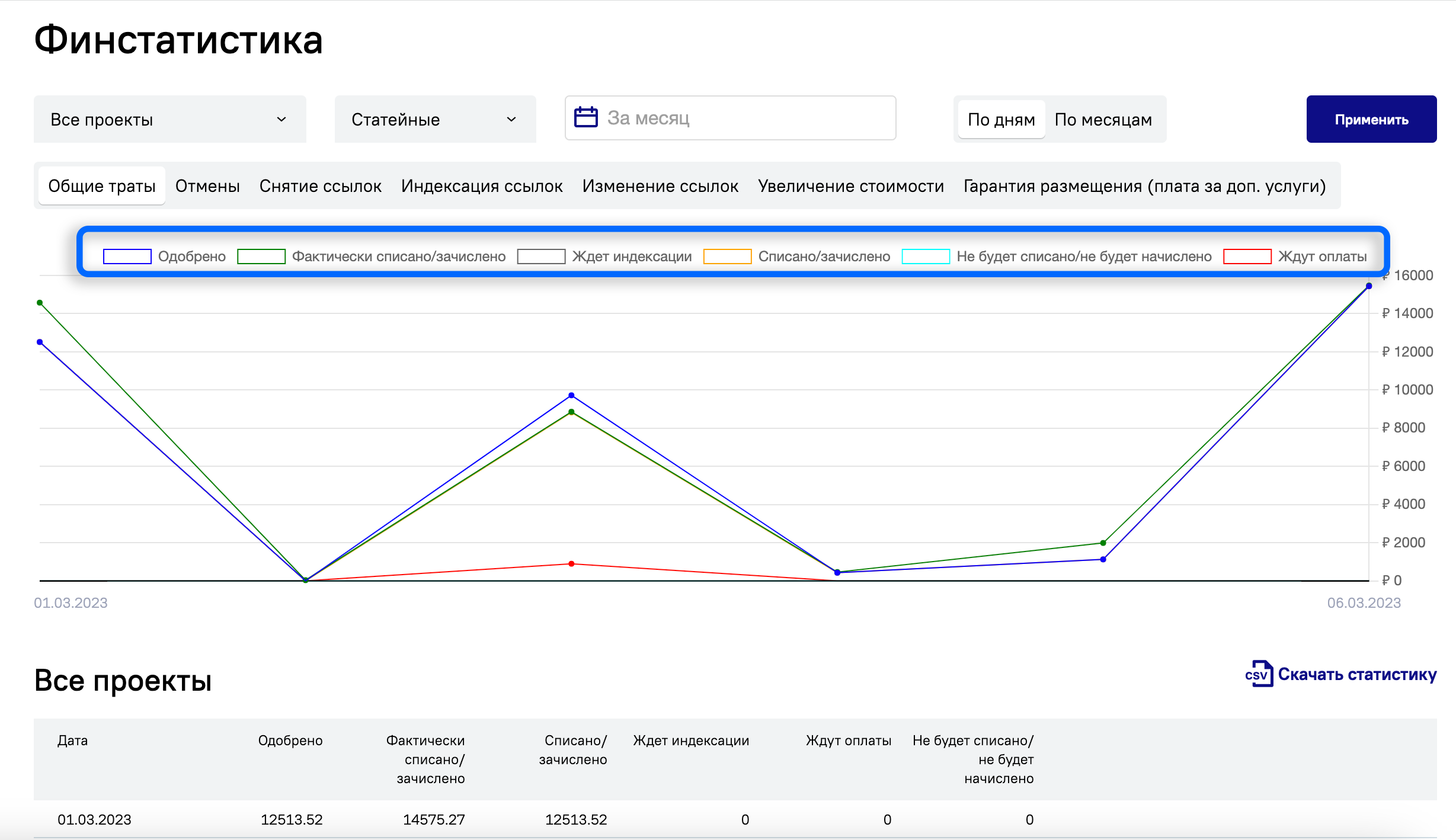
Task: Toggle the red Ждут оплаты legend box
Action: pyautogui.click(x=1247, y=257)
